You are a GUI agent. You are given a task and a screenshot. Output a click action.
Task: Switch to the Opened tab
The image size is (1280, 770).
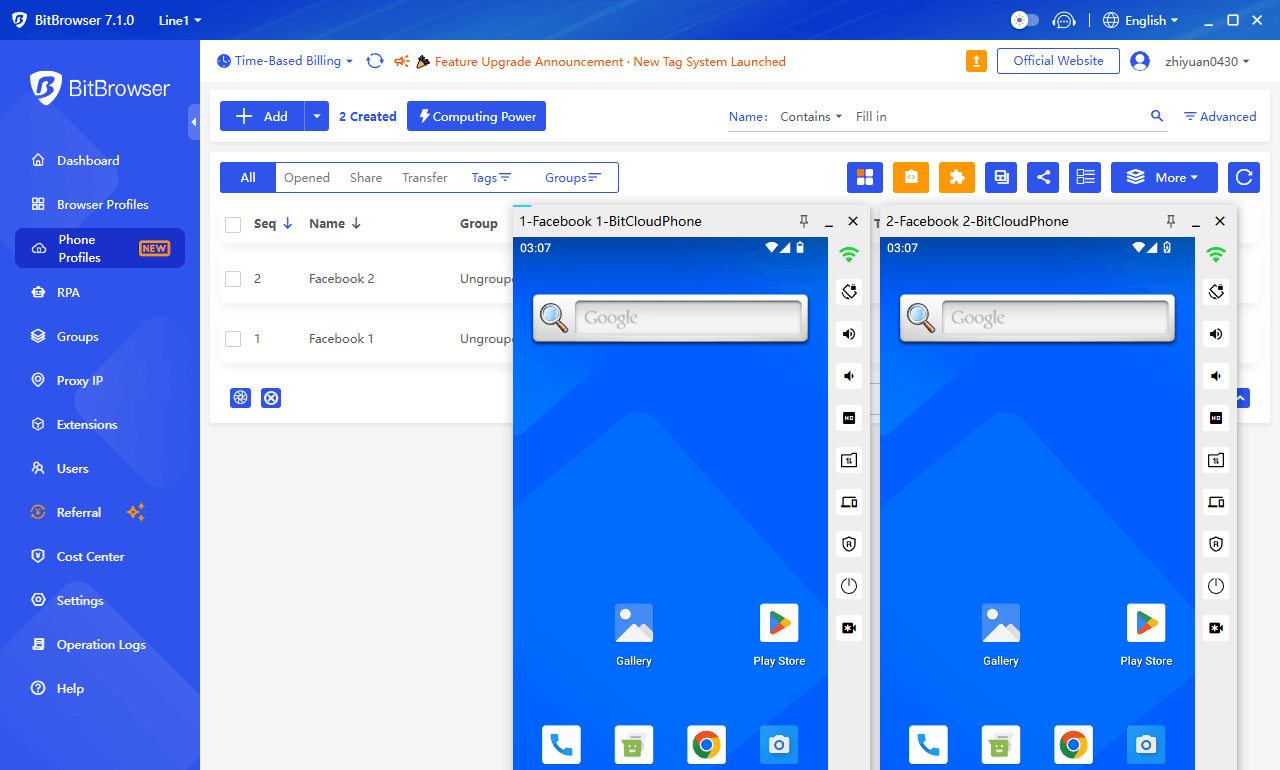(307, 178)
